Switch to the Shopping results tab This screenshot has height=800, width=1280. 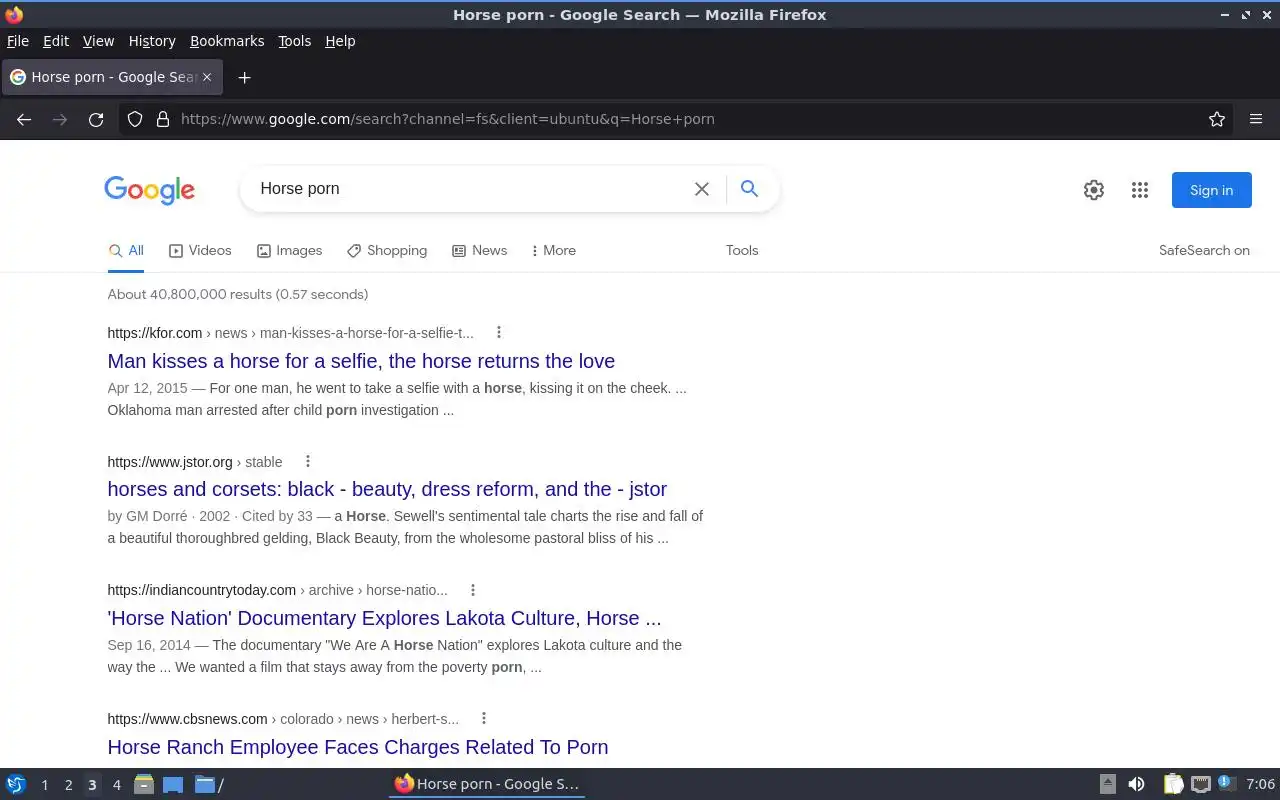tap(387, 251)
